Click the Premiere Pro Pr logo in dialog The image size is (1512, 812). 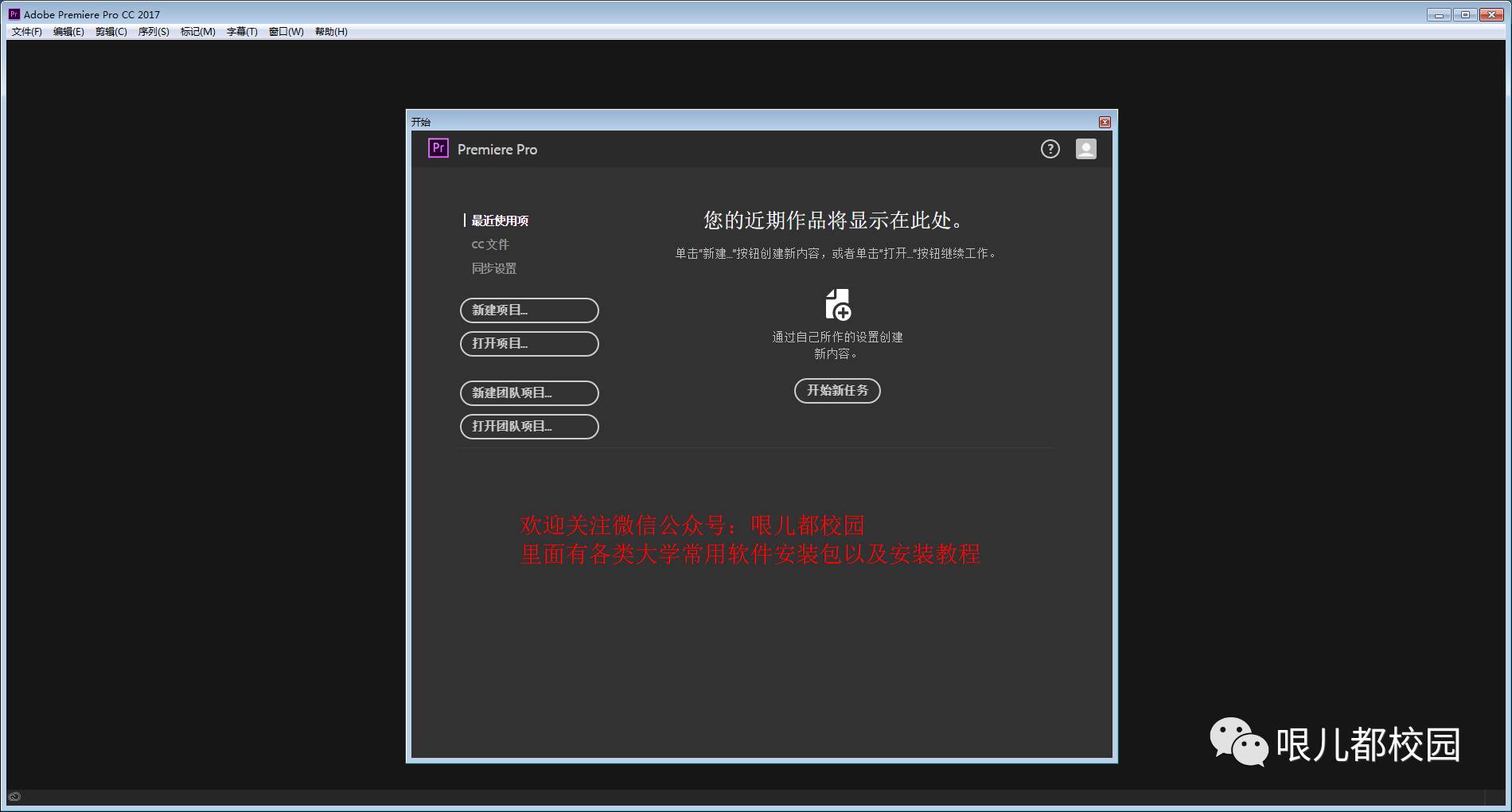pos(438,148)
